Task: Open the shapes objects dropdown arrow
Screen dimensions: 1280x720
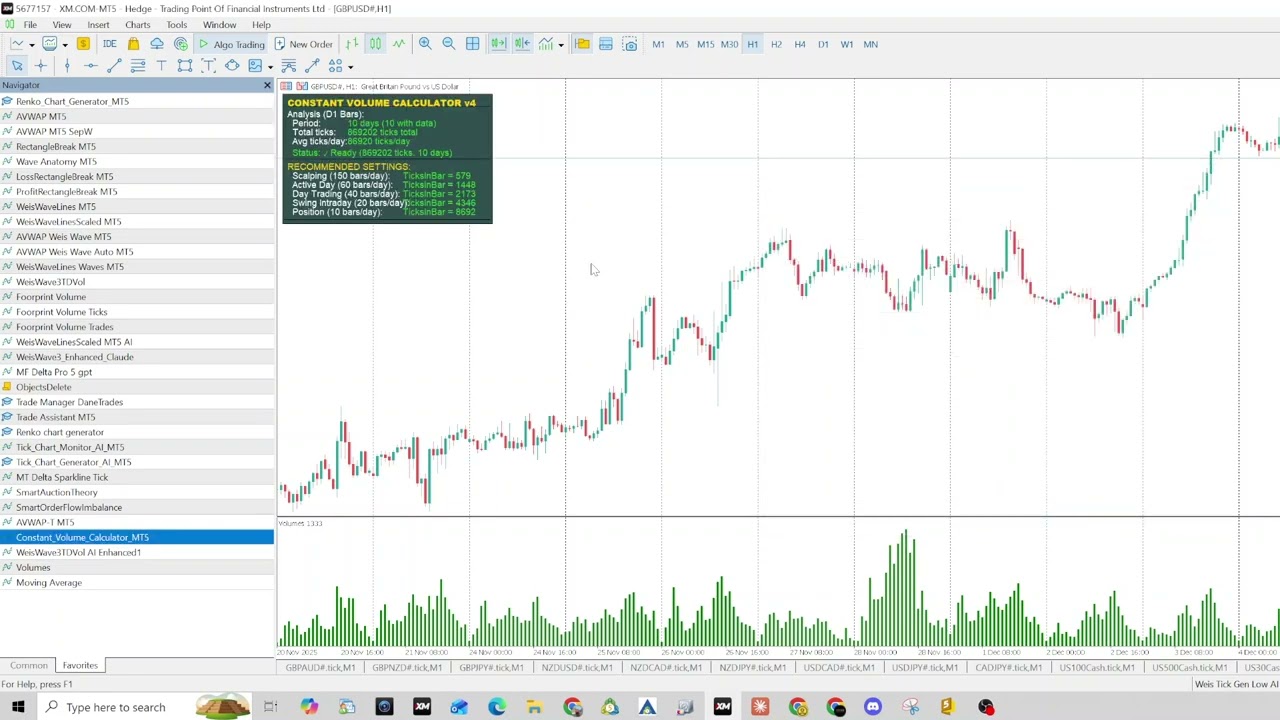Action: click(350, 67)
